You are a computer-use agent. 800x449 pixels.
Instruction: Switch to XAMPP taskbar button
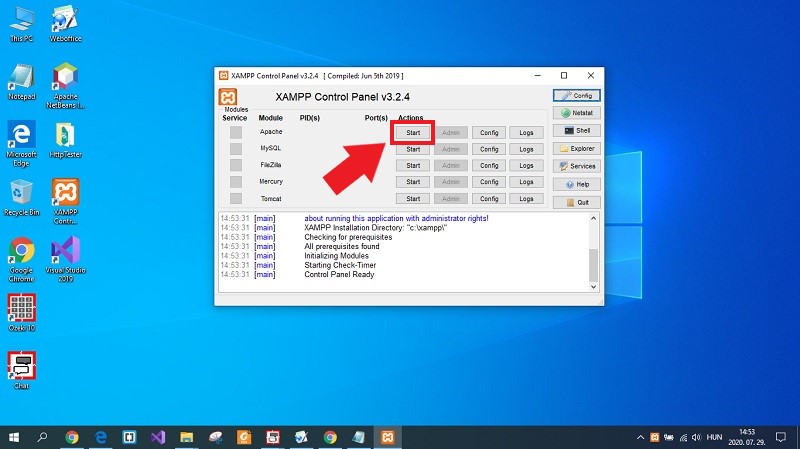coord(387,437)
